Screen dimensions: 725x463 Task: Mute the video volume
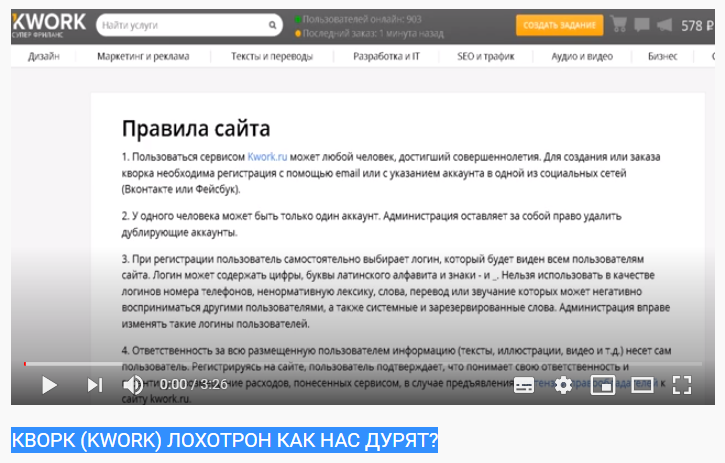coord(134,385)
